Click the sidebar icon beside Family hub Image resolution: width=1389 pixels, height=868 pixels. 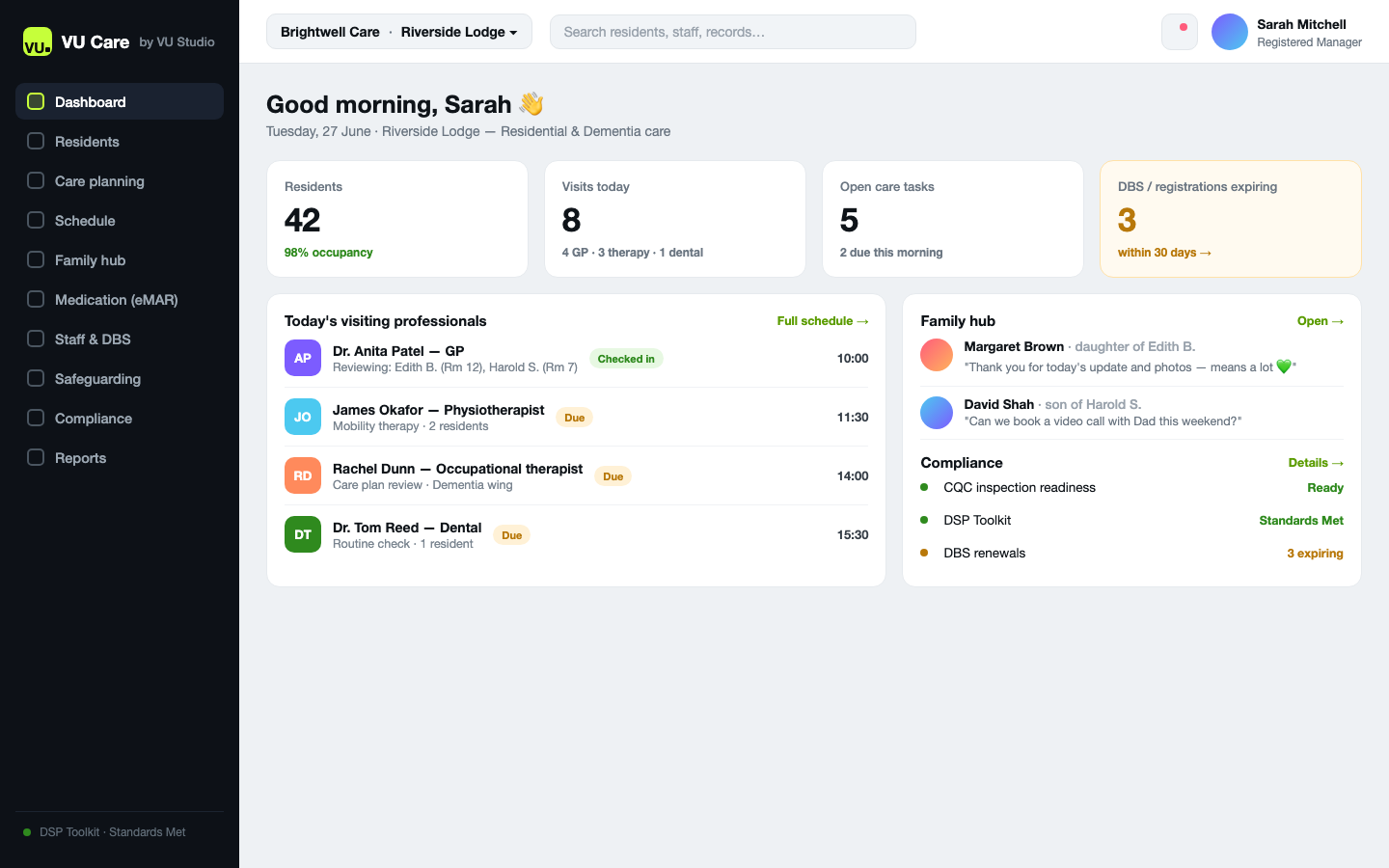tap(36, 259)
